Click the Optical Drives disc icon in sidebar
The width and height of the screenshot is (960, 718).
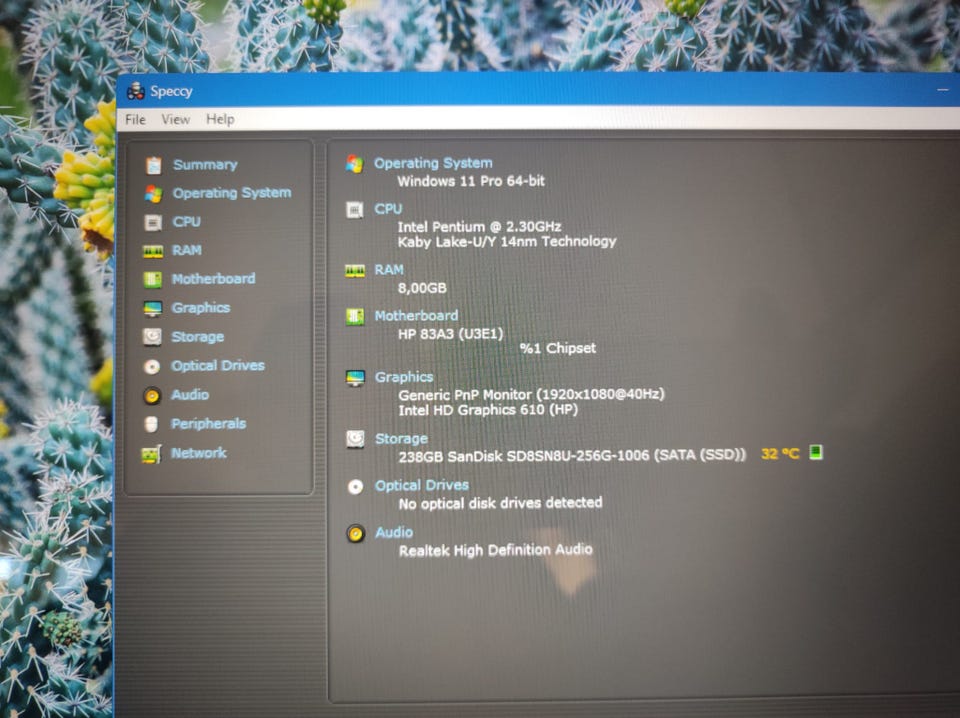[x=152, y=367]
